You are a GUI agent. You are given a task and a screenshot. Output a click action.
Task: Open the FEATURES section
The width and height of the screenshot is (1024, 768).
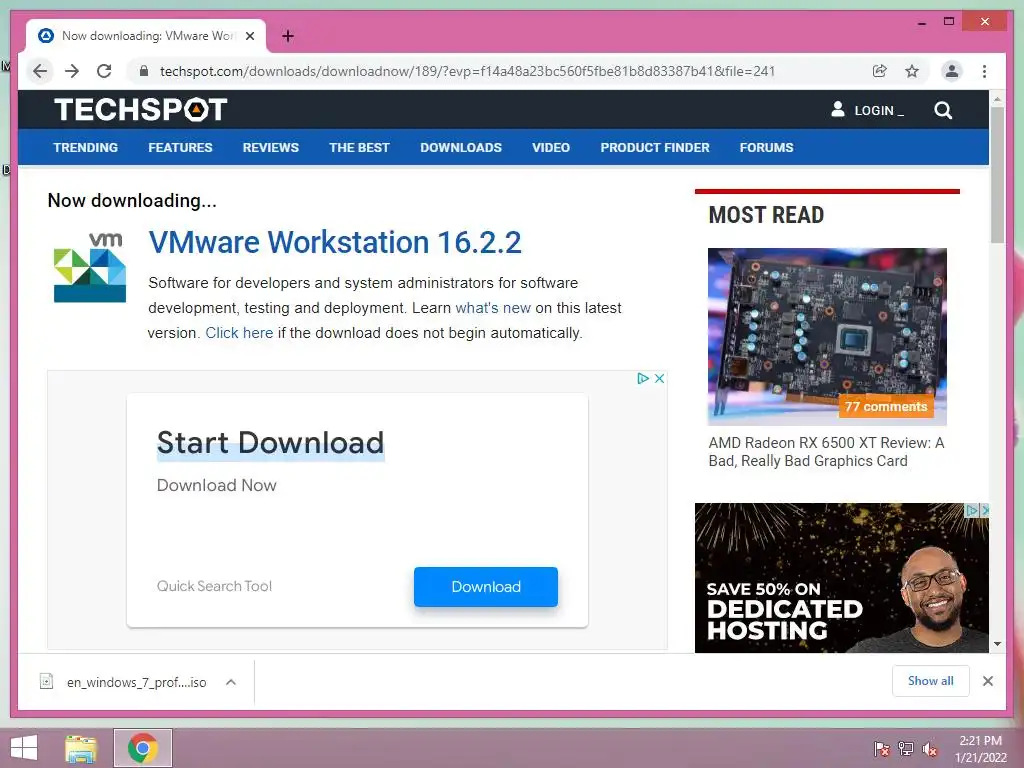click(180, 148)
